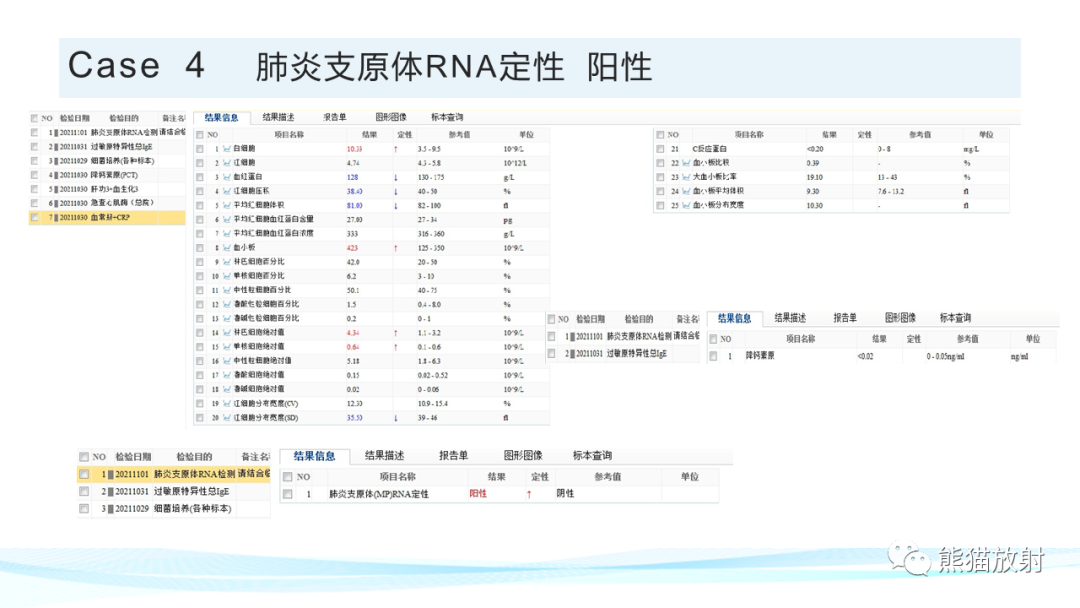The height and width of the screenshot is (608, 1080).
Task: Open the trend icon in the 红细胞 row (4.74)
Action: pos(227,163)
